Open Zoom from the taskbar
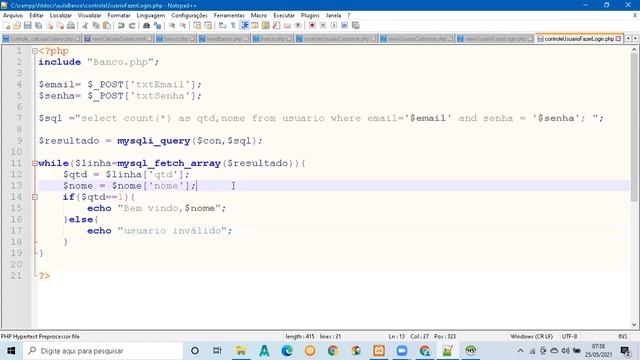The height and width of the screenshot is (360, 640). point(402,351)
